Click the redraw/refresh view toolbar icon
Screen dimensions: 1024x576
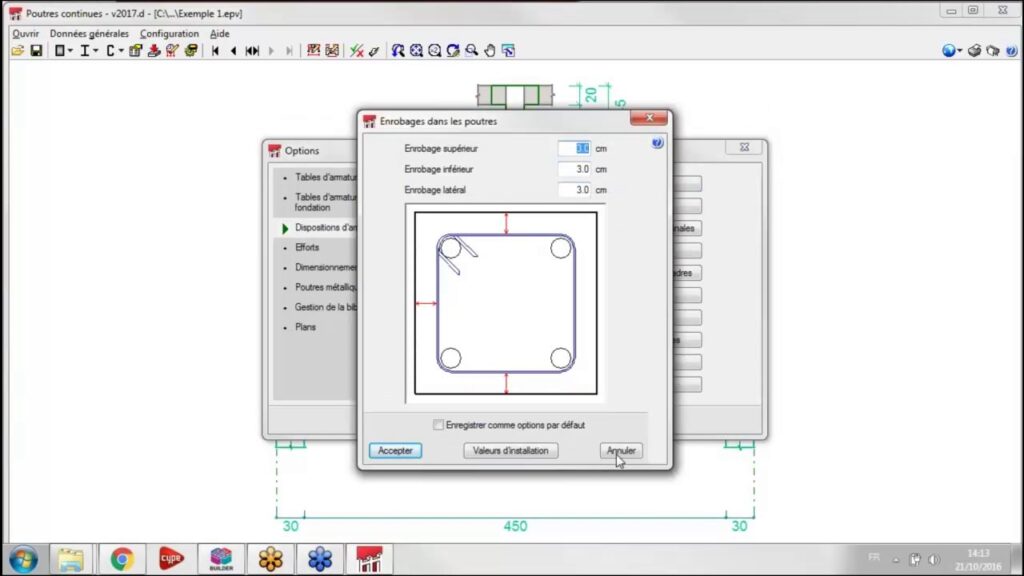453,50
